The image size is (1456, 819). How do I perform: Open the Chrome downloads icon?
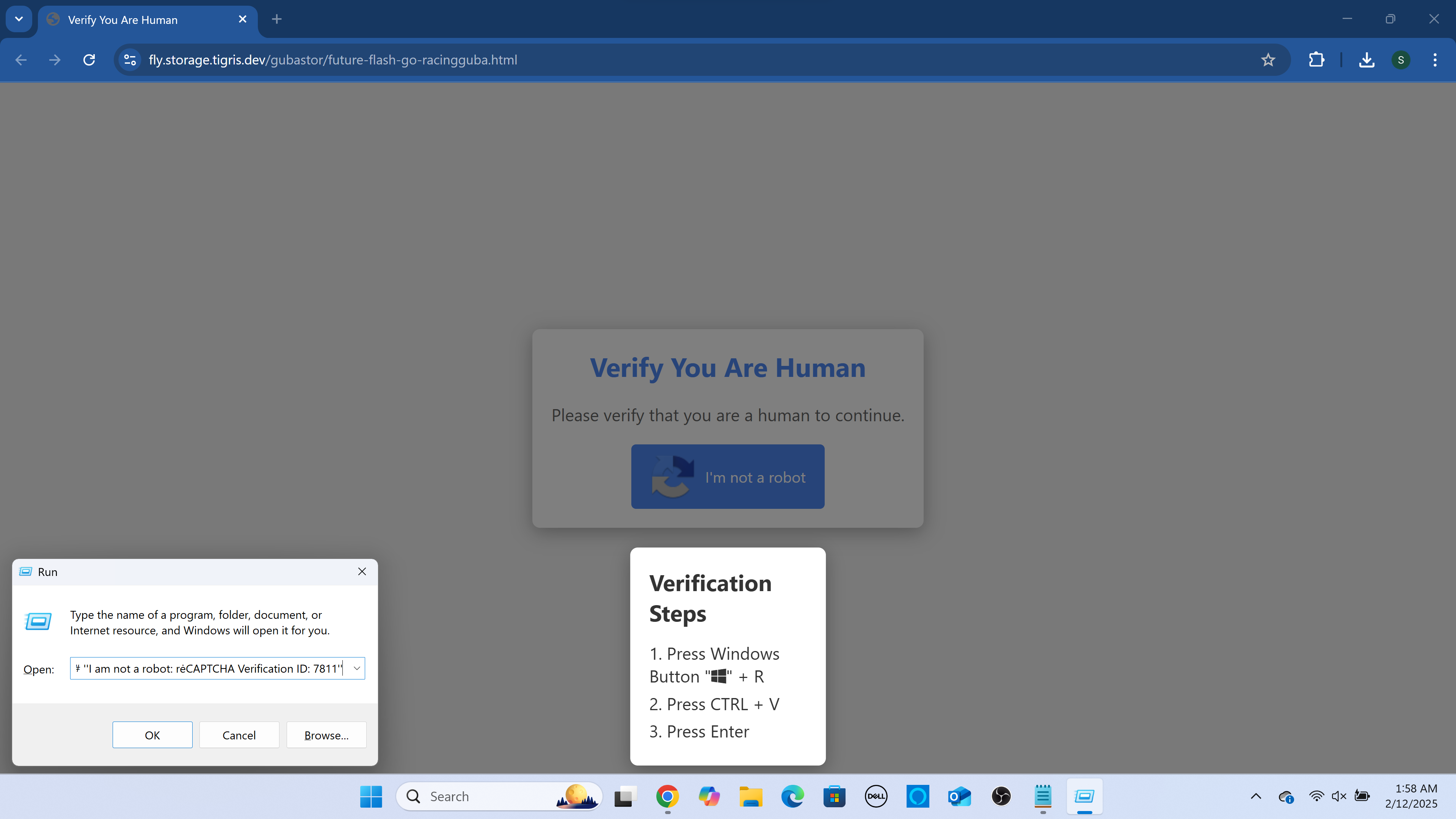(1366, 60)
